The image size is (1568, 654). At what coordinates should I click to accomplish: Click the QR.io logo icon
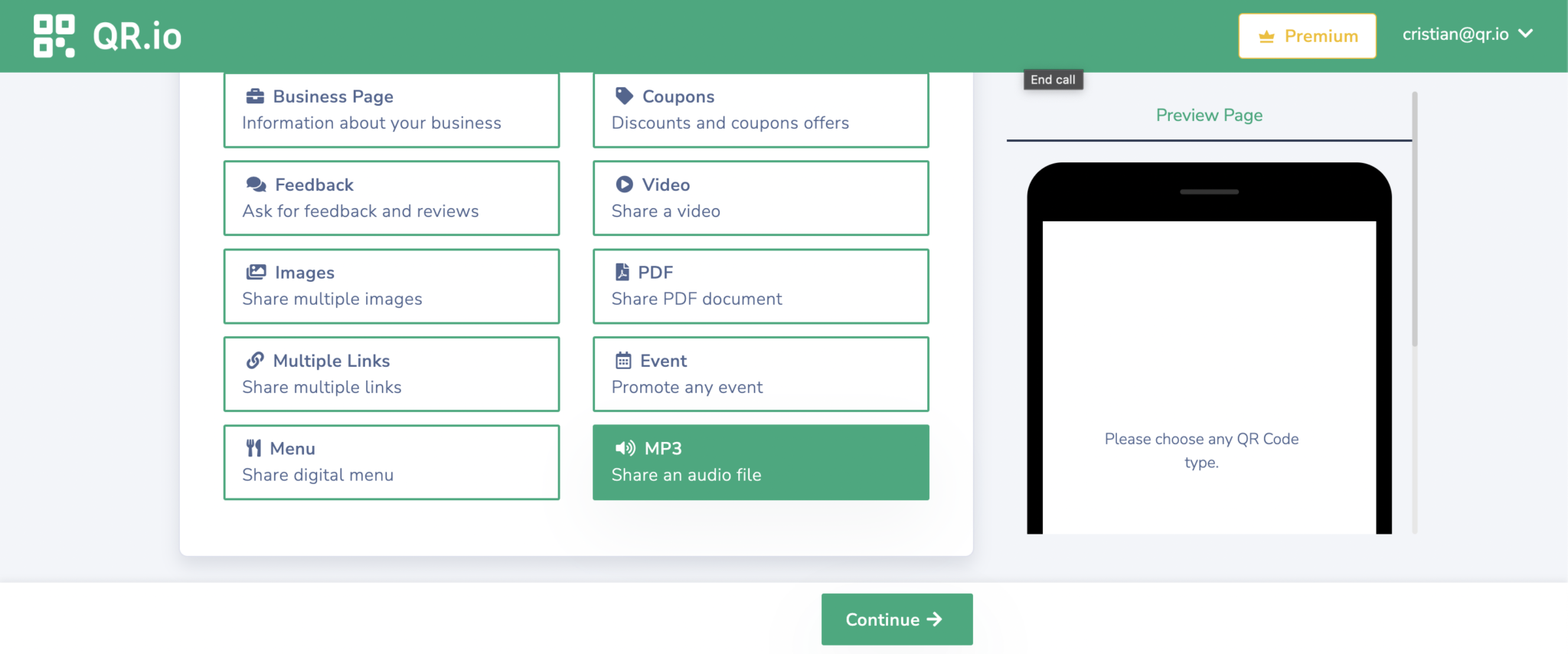point(54,36)
